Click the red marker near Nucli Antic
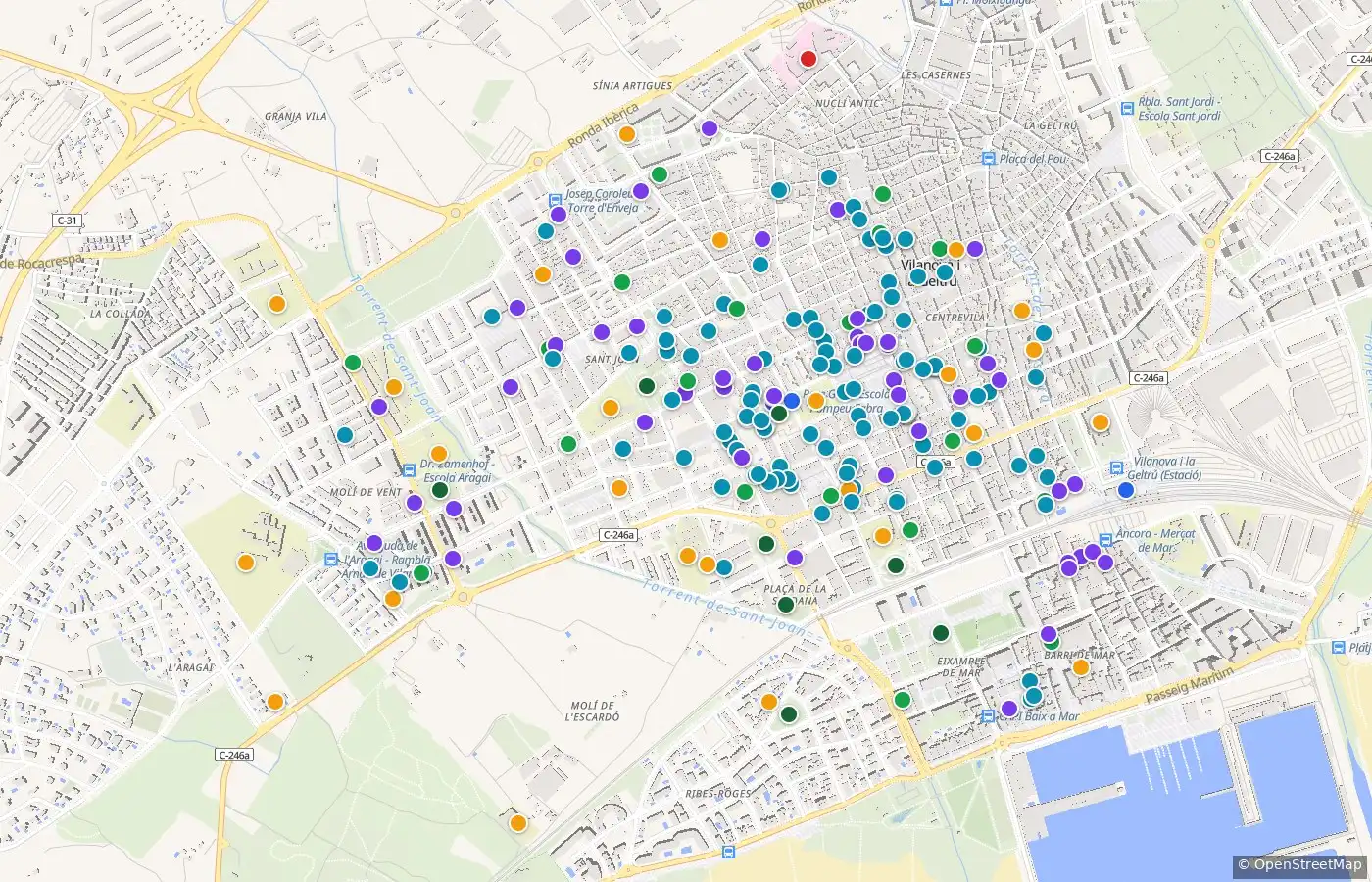Image resolution: width=1372 pixels, height=882 pixels. [x=808, y=59]
